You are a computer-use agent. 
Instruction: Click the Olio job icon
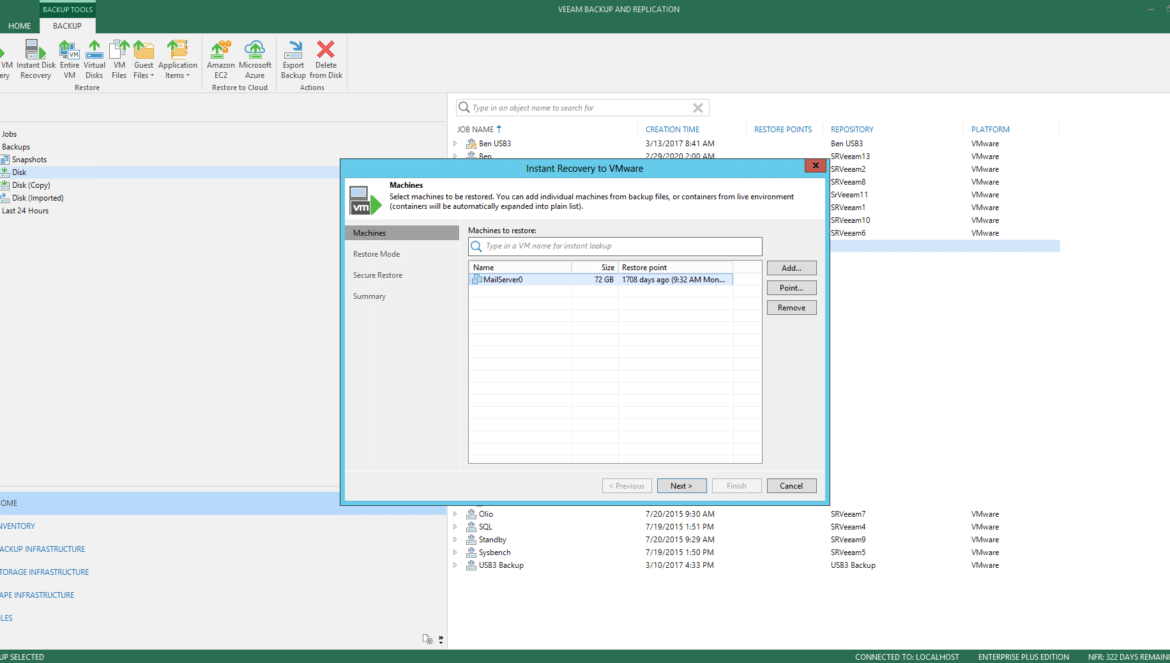click(471, 514)
